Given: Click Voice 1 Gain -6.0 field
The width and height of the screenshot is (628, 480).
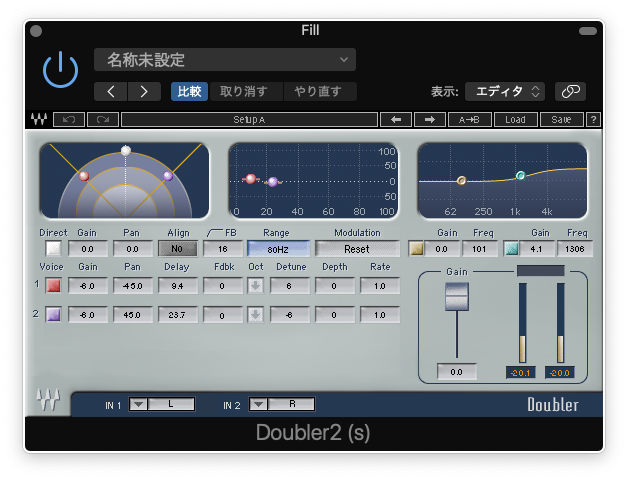Looking at the screenshot, I should [x=88, y=286].
